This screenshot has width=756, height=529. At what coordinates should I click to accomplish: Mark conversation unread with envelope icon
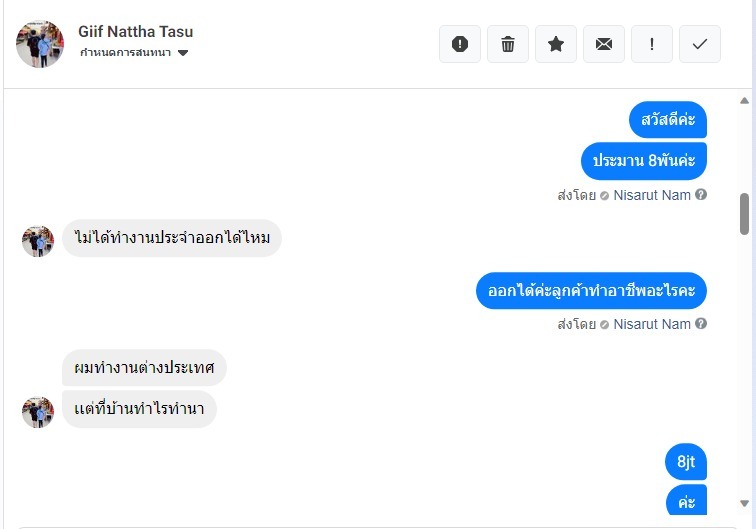604,44
